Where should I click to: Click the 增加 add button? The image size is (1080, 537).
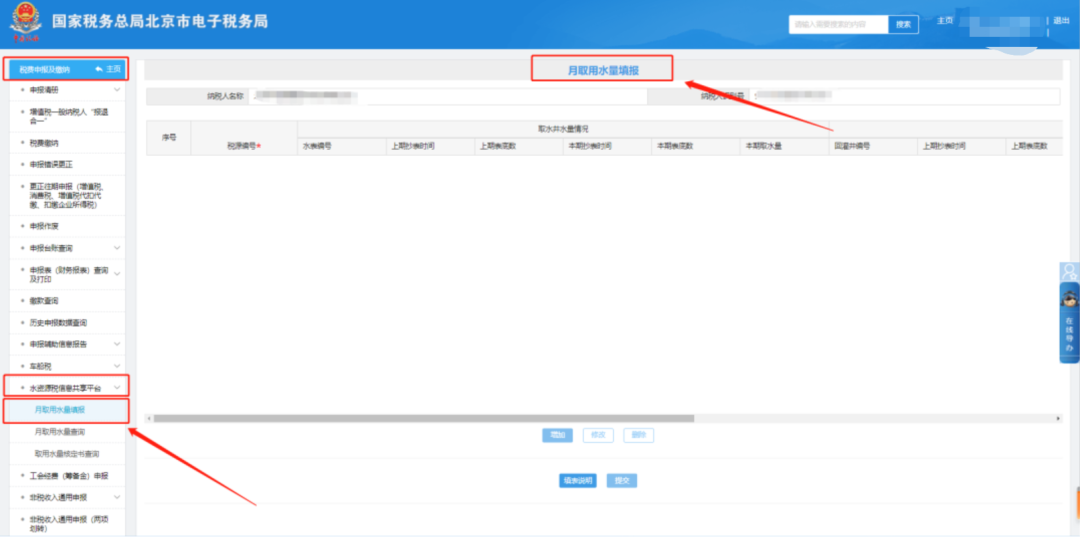[557, 435]
